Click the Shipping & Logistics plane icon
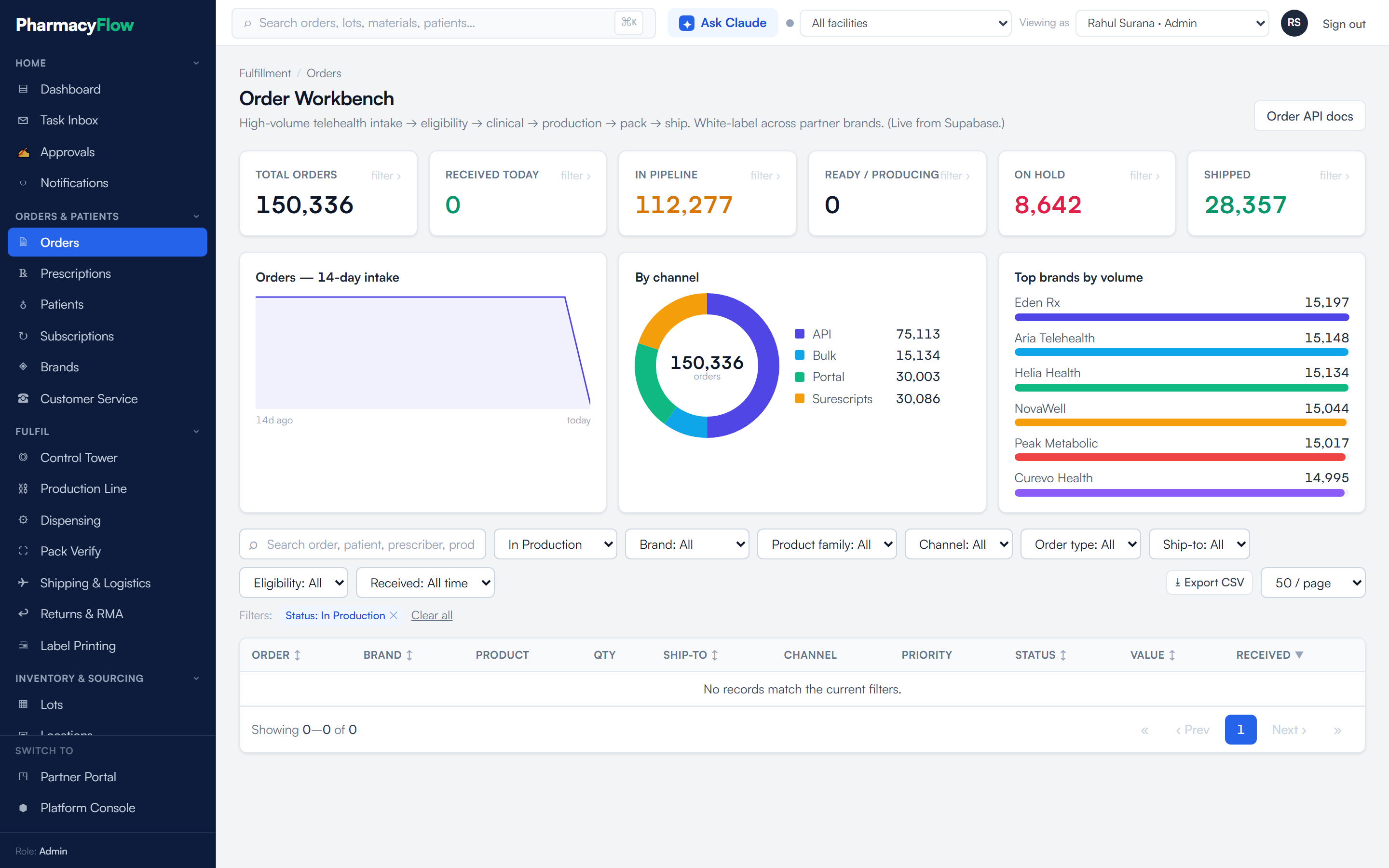The height and width of the screenshot is (868, 1389). pos(23,582)
